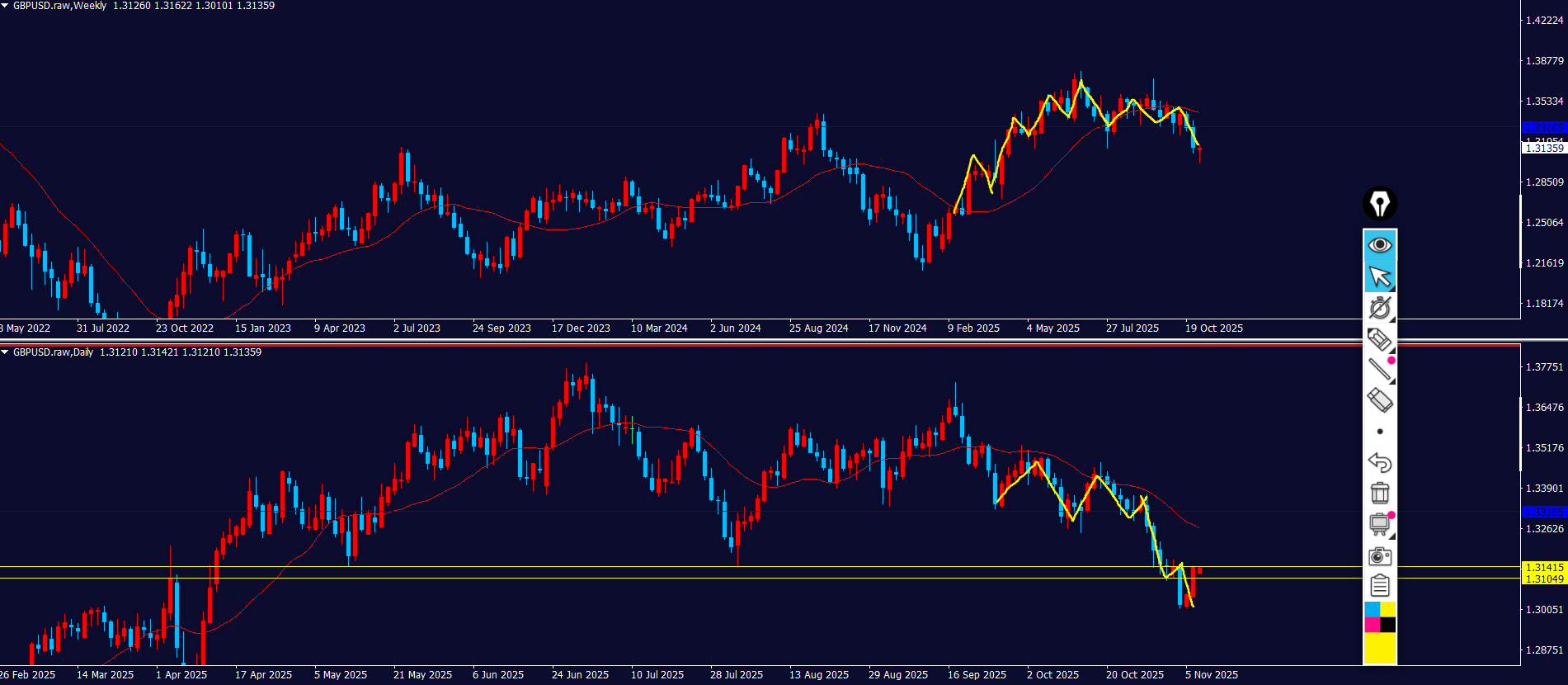Open the whiteboard easel tool
This screenshot has width=1568, height=685.
pyautogui.click(x=1380, y=524)
